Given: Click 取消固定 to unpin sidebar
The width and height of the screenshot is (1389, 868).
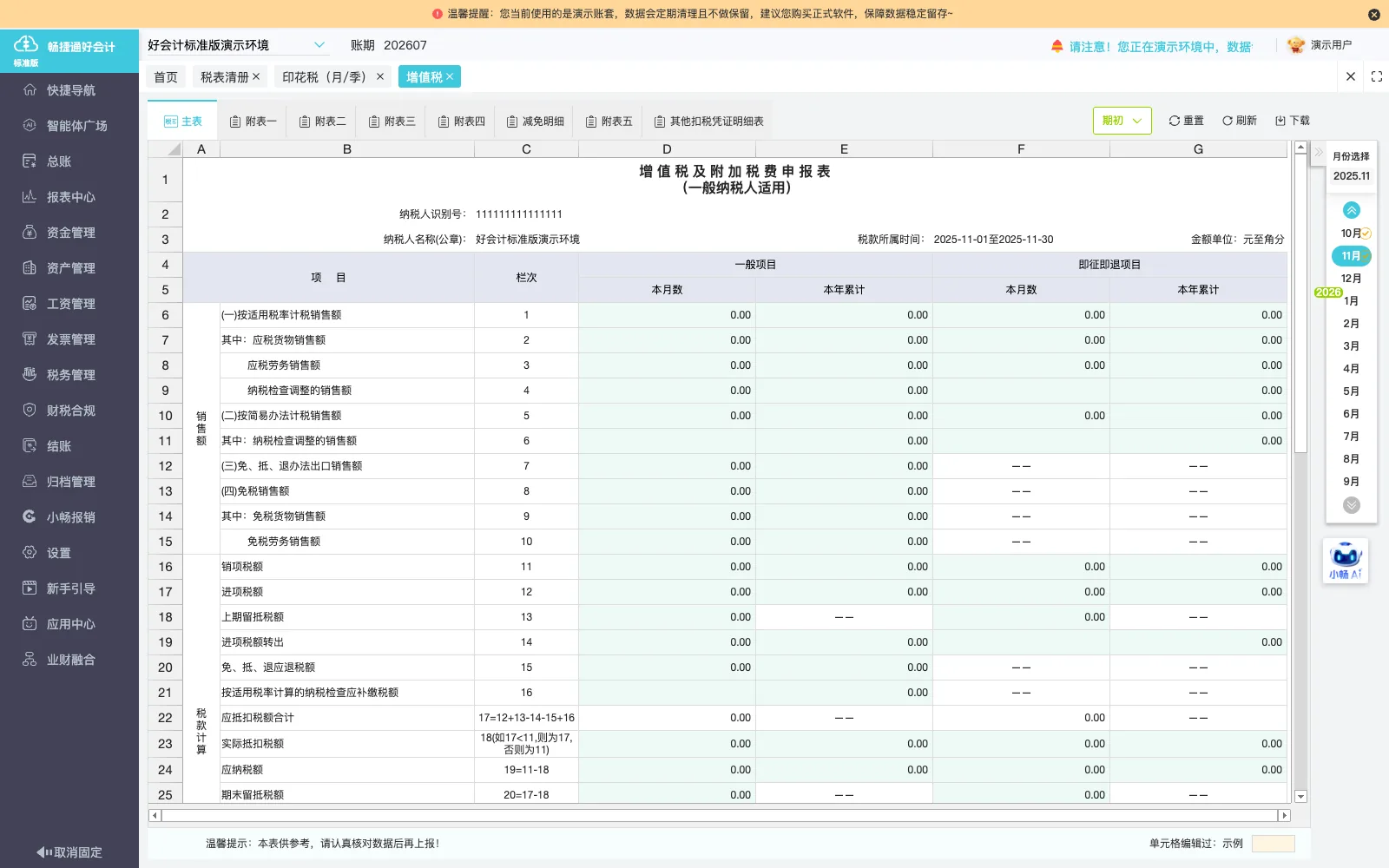Looking at the screenshot, I should point(69,852).
